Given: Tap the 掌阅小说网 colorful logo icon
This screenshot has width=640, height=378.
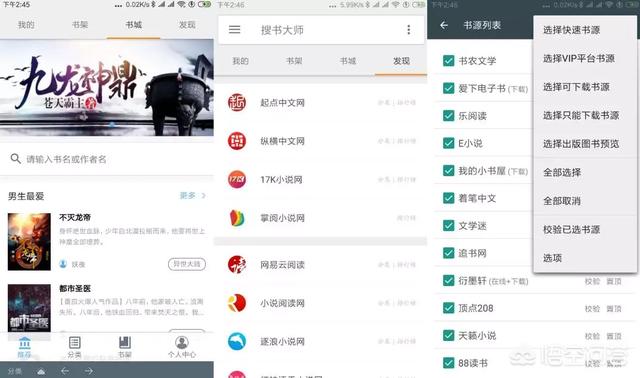Looking at the screenshot, I should point(237,218).
